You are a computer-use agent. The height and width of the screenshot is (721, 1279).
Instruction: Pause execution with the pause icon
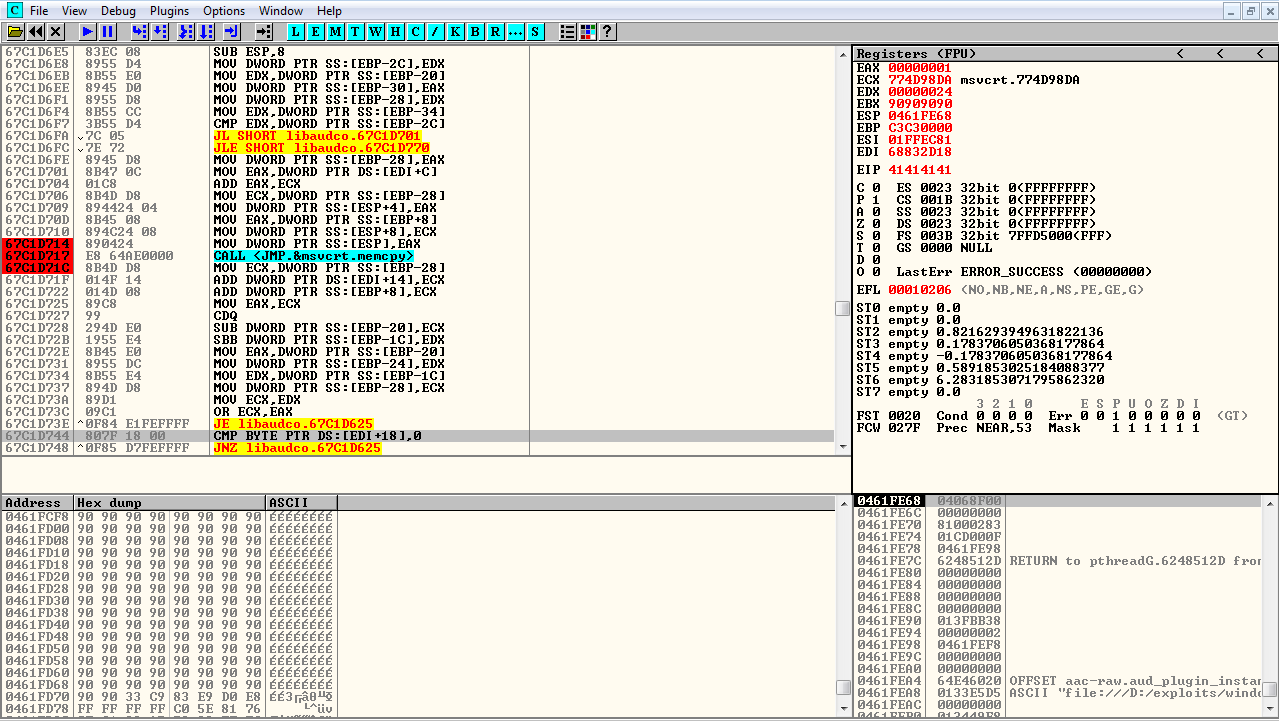[108, 32]
